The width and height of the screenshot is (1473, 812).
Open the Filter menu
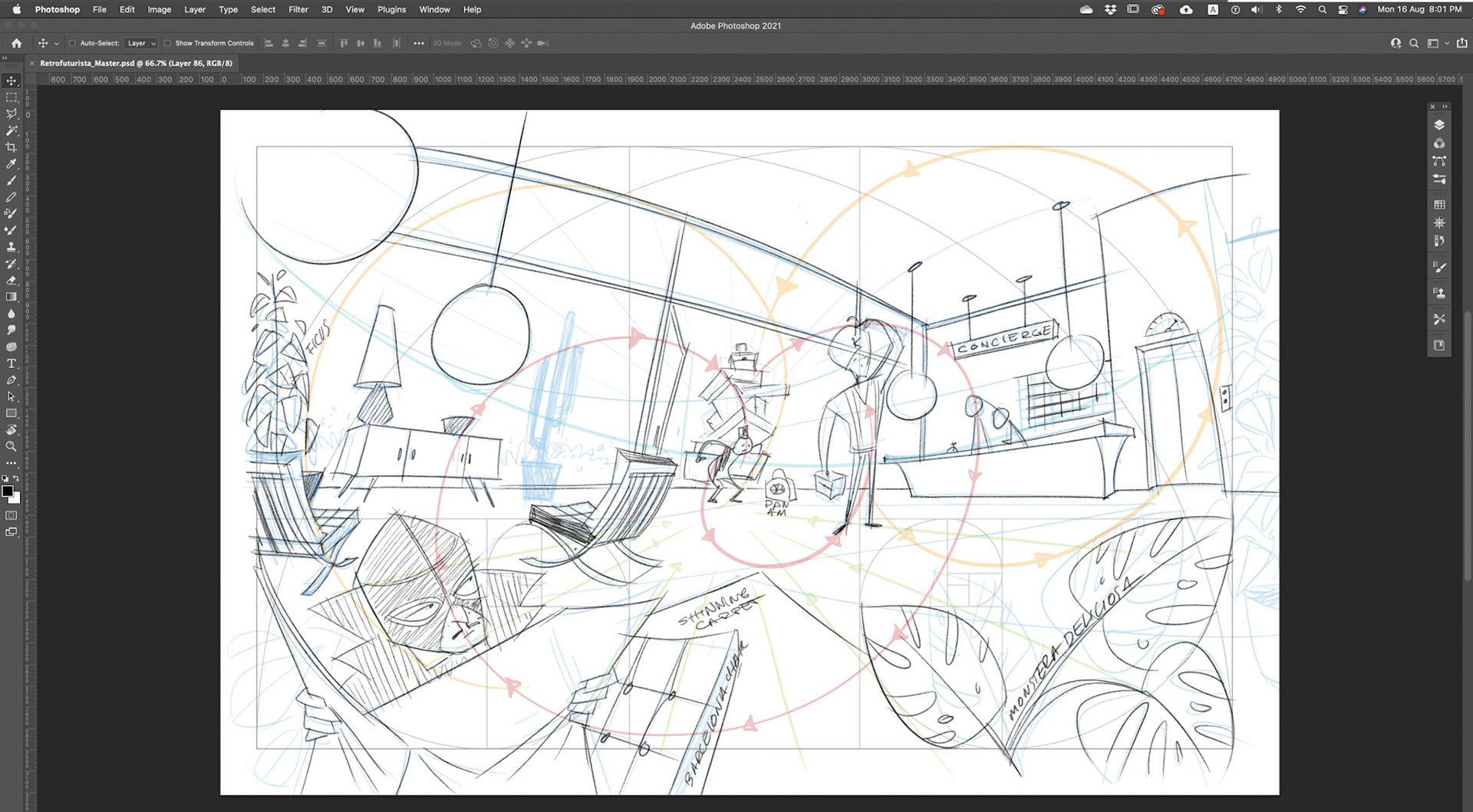(x=298, y=9)
